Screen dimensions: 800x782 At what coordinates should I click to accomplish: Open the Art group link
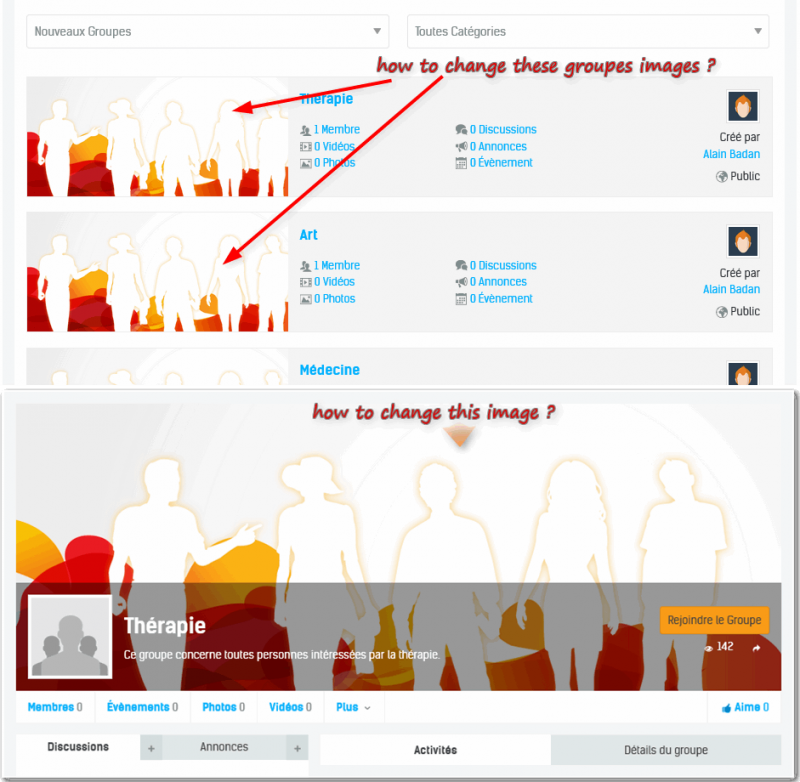pos(308,235)
